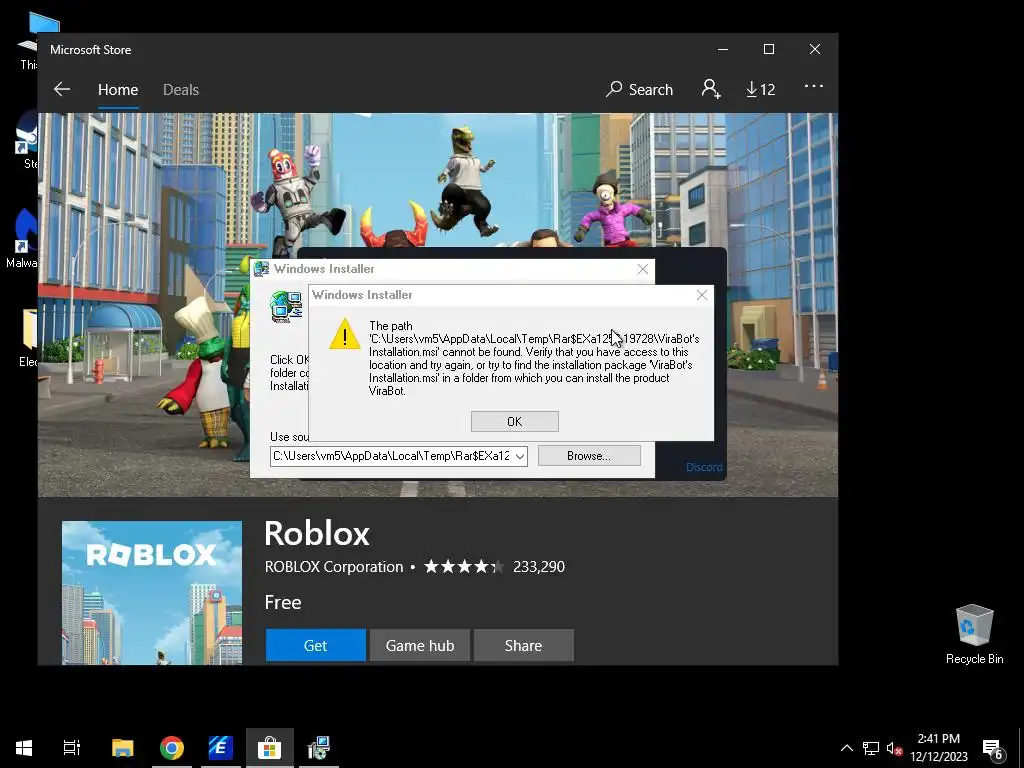1024x768 pixels.
Task: Click the ROBLOX Corporation publisher link
Action: click(334, 566)
